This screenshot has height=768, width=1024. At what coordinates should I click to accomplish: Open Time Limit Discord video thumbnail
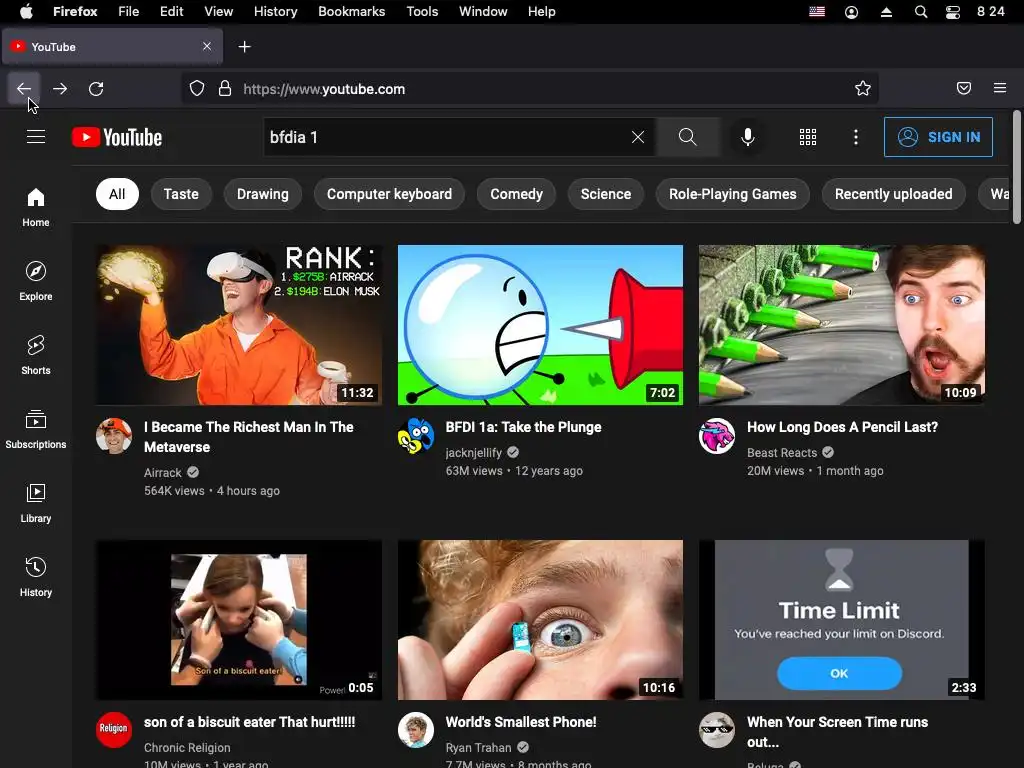[x=842, y=620]
